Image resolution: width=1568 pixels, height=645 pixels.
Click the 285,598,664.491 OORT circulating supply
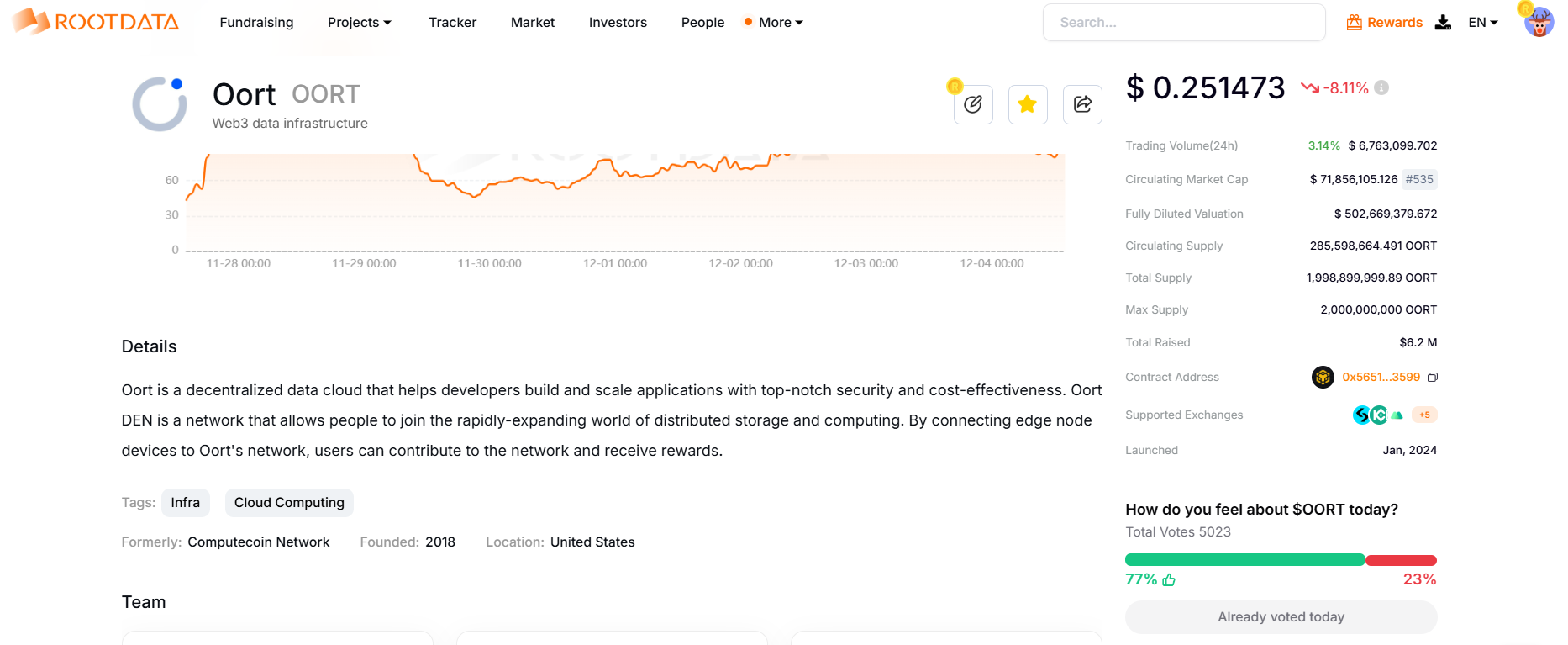pyautogui.click(x=1373, y=246)
